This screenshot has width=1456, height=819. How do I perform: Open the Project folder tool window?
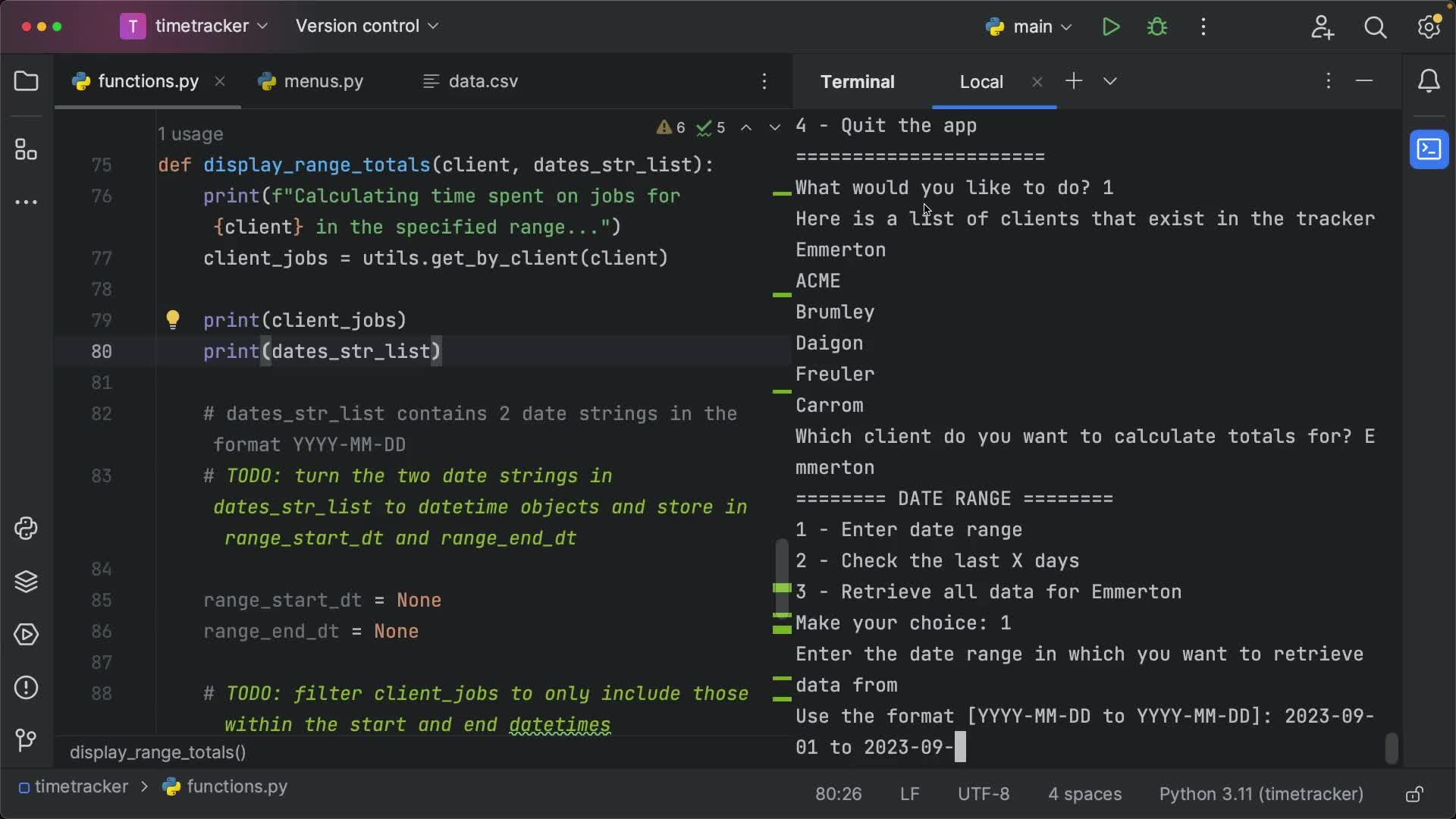coord(27,81)
